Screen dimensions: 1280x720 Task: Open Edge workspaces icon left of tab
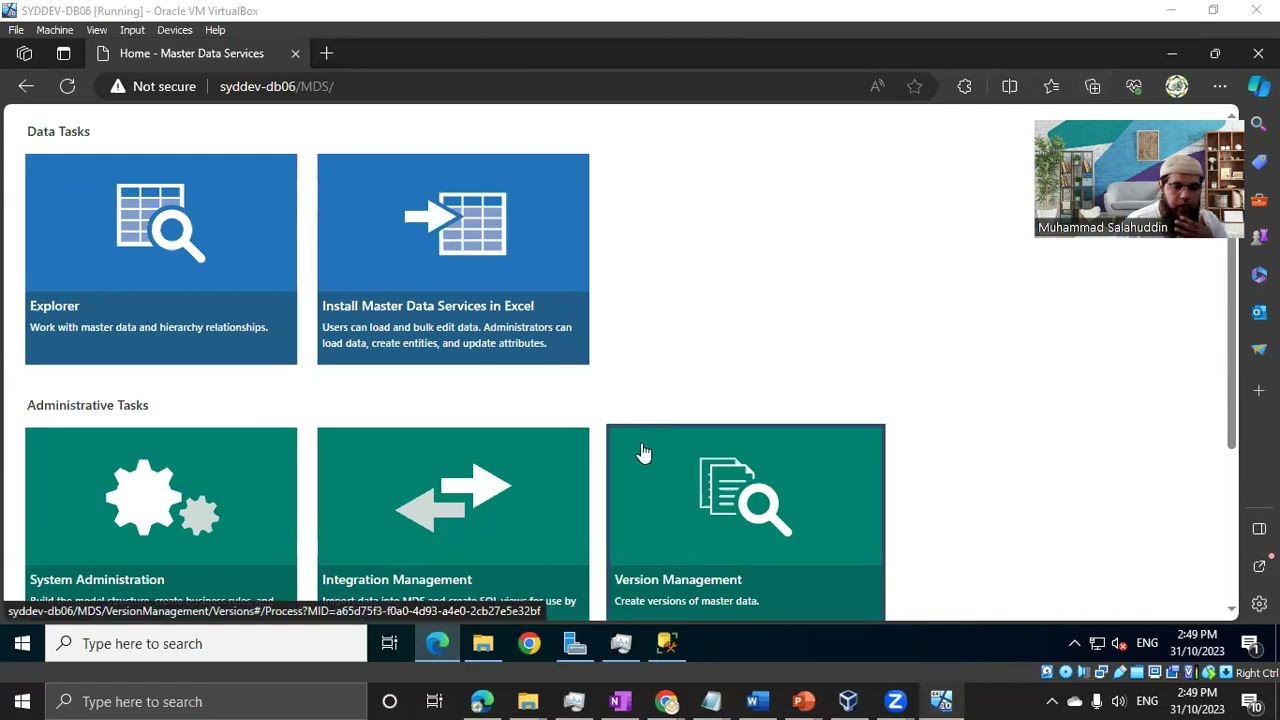24,53
